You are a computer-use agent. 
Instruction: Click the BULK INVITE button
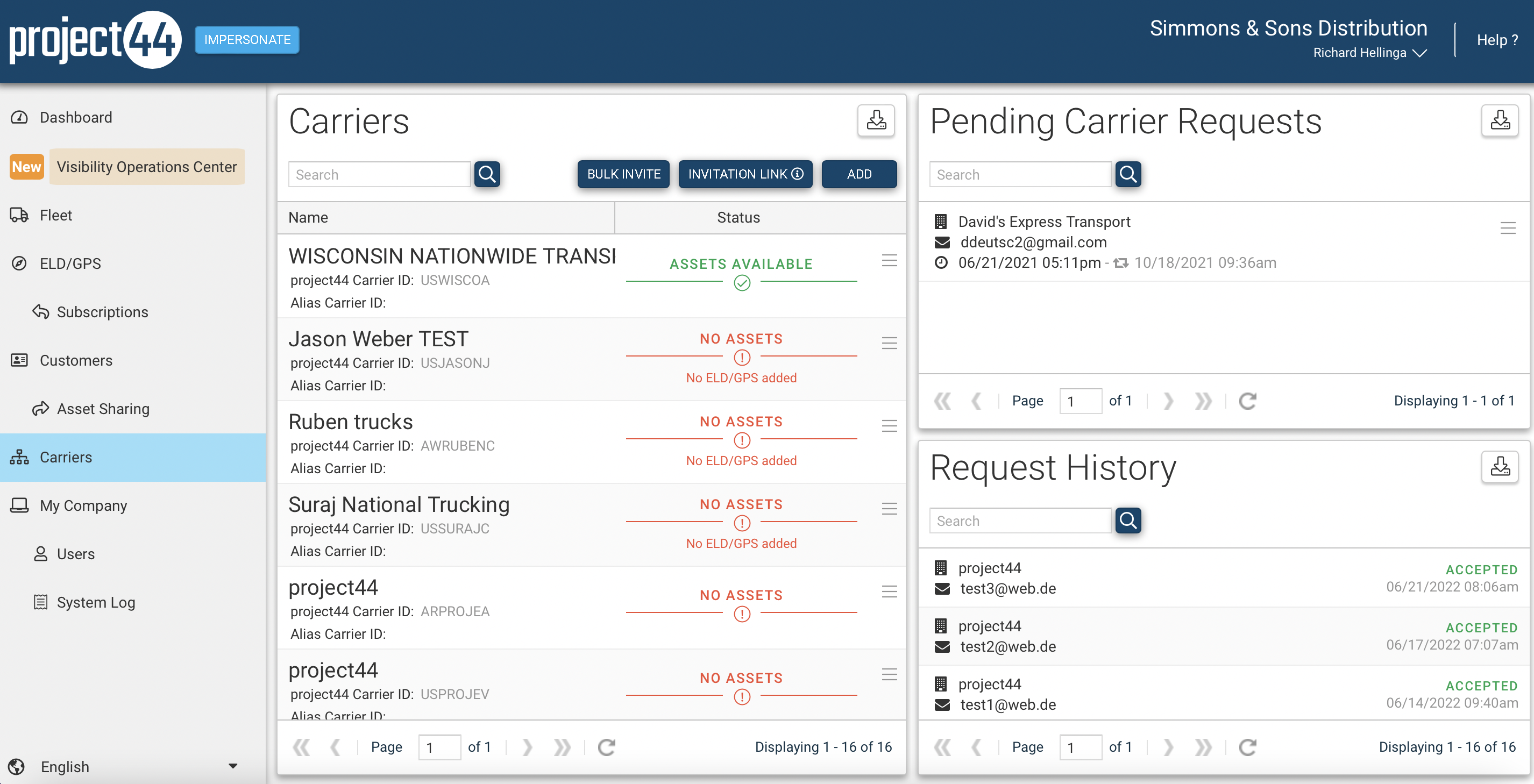click(623, 174)
